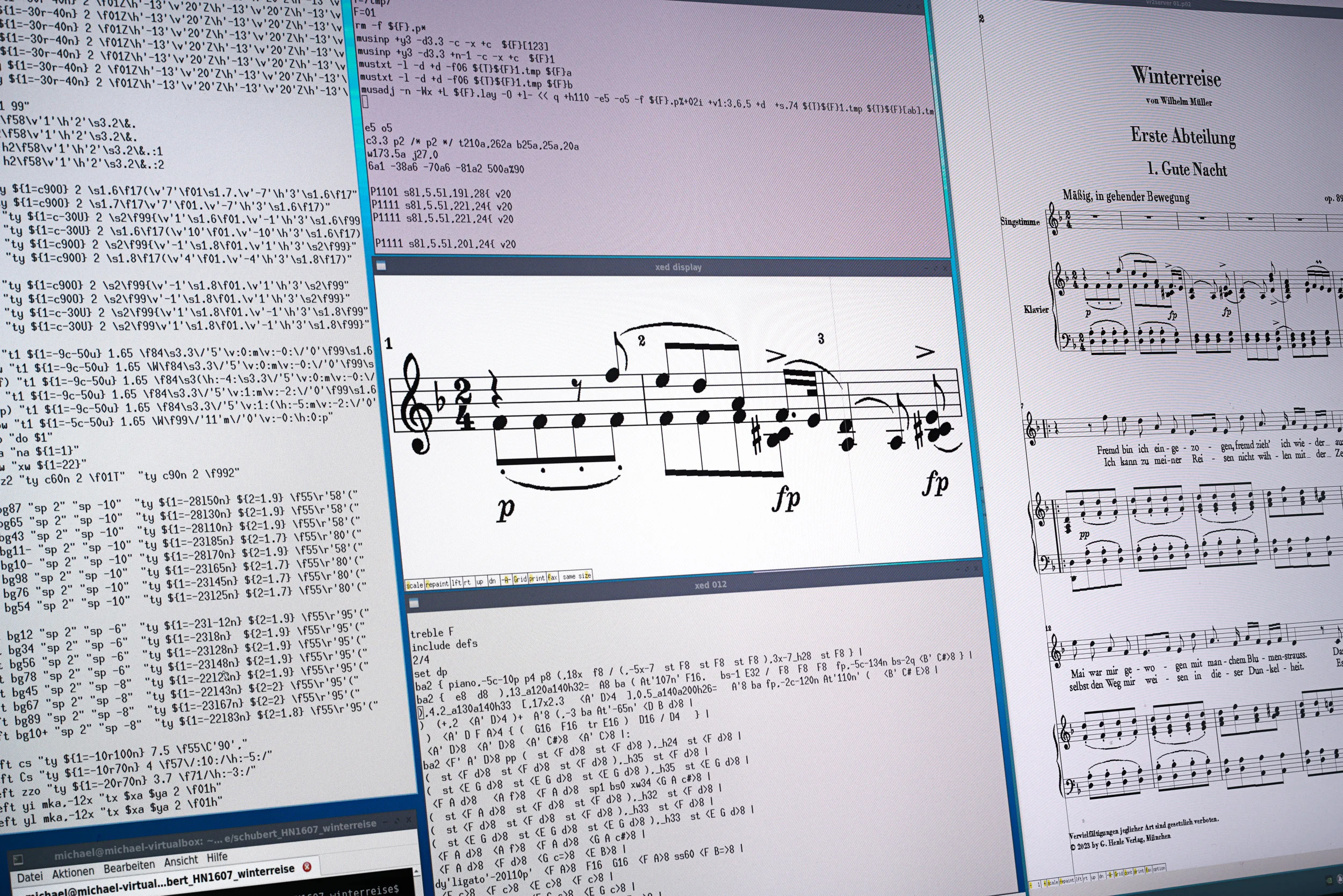Open the Bearbeiten menu in terminal
1343x896 pixels.
pos(129,867)
